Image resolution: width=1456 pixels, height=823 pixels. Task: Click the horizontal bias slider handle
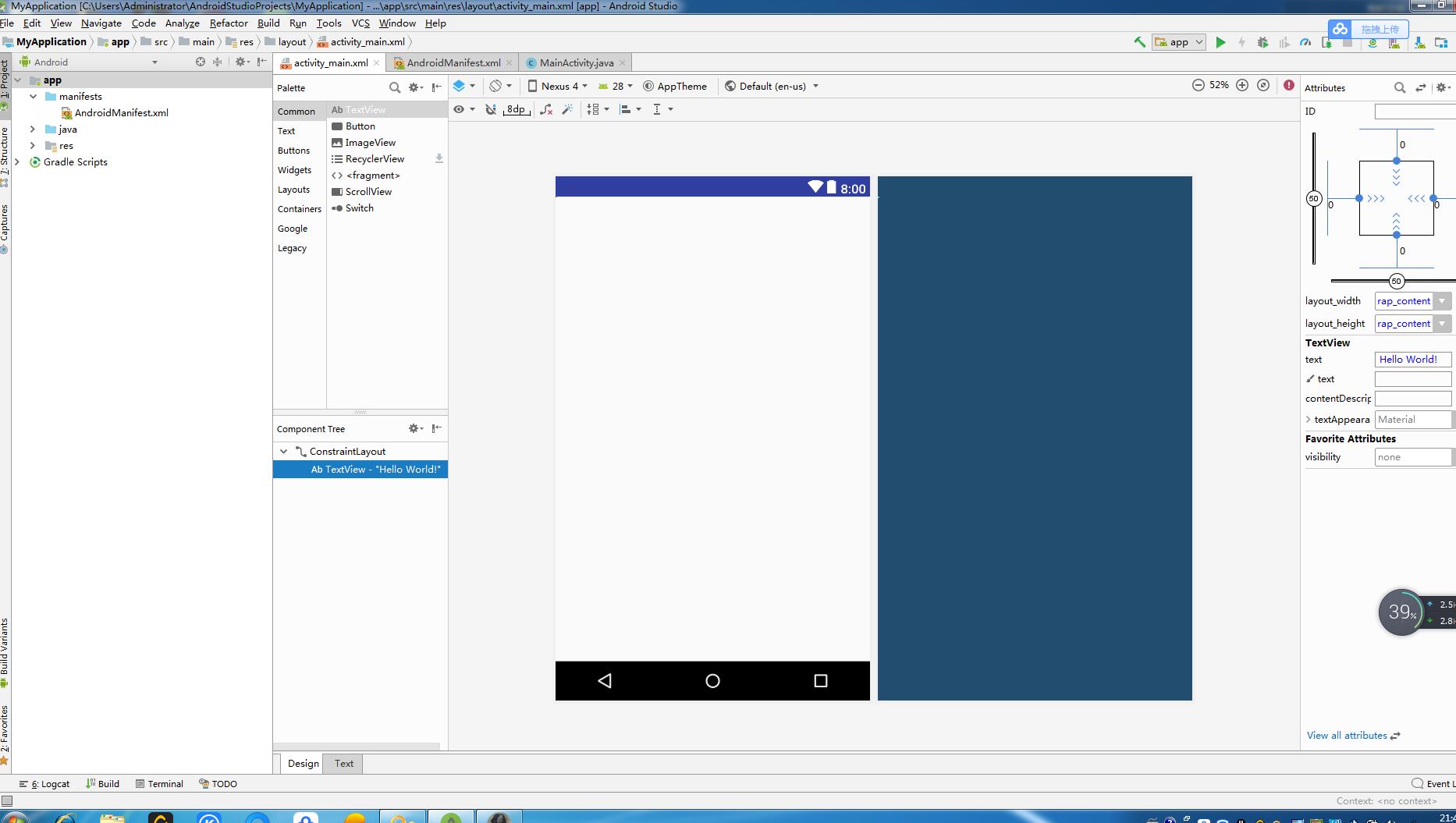[x=1397, y=281]
